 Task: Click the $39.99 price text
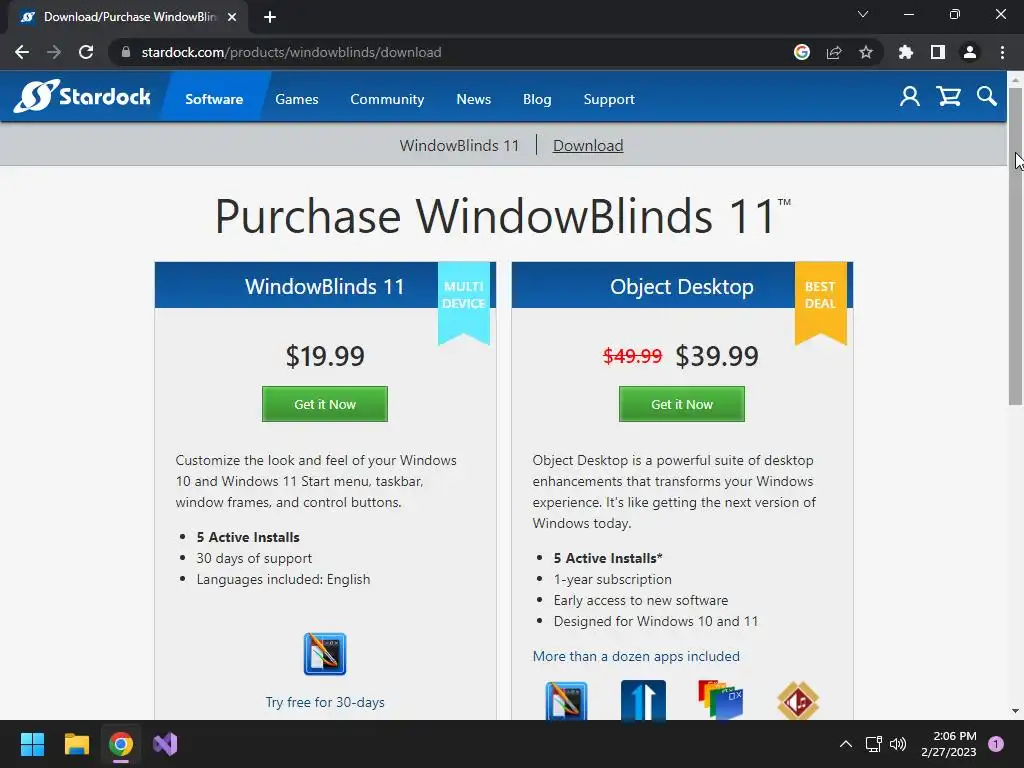(717, 356)
